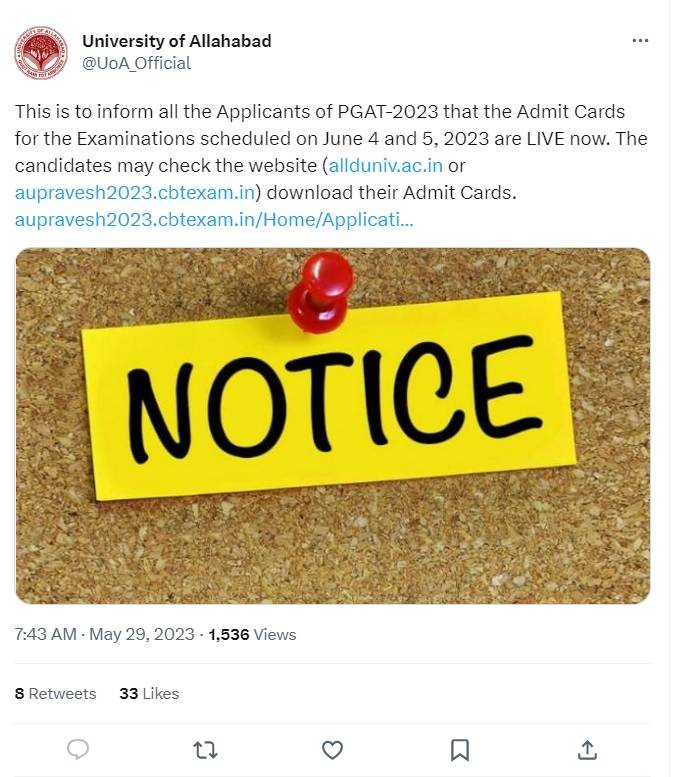Image resolution: width=675 pixels, height=777 pixels.
Task: Visit the @UoA_Official handle
Action: point(136,63)
